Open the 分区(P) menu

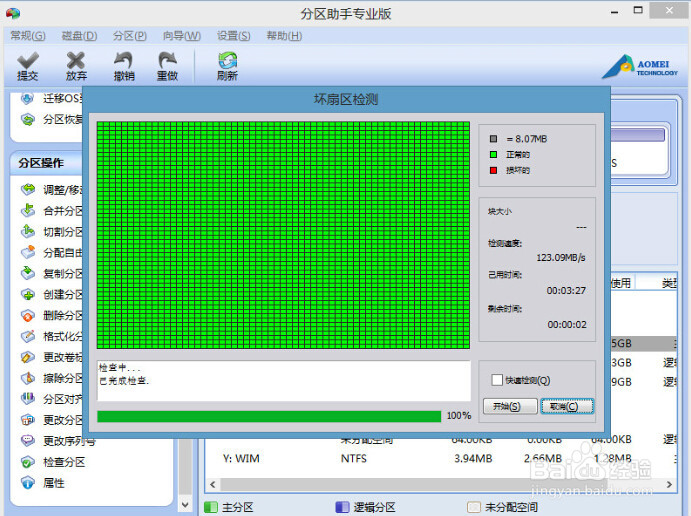[x=130, y=36]
